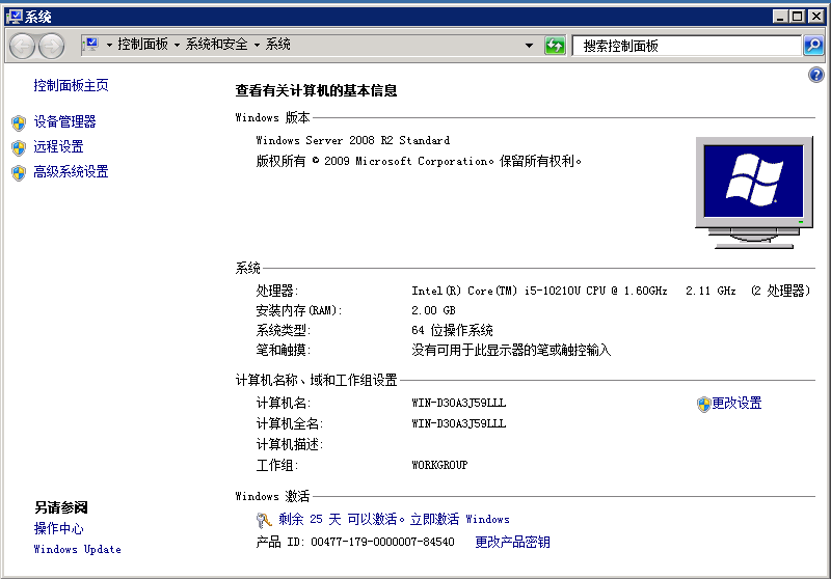Click shield icon next to 更改设置
Viewport: 832px width, 580px height.
(x=704, y=404)
